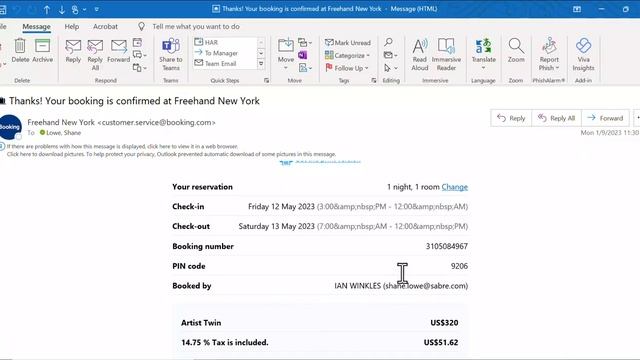The height and width of the screenshot is (360, 640).
Task: Share the message to Teams
Action: click(171, 54)
